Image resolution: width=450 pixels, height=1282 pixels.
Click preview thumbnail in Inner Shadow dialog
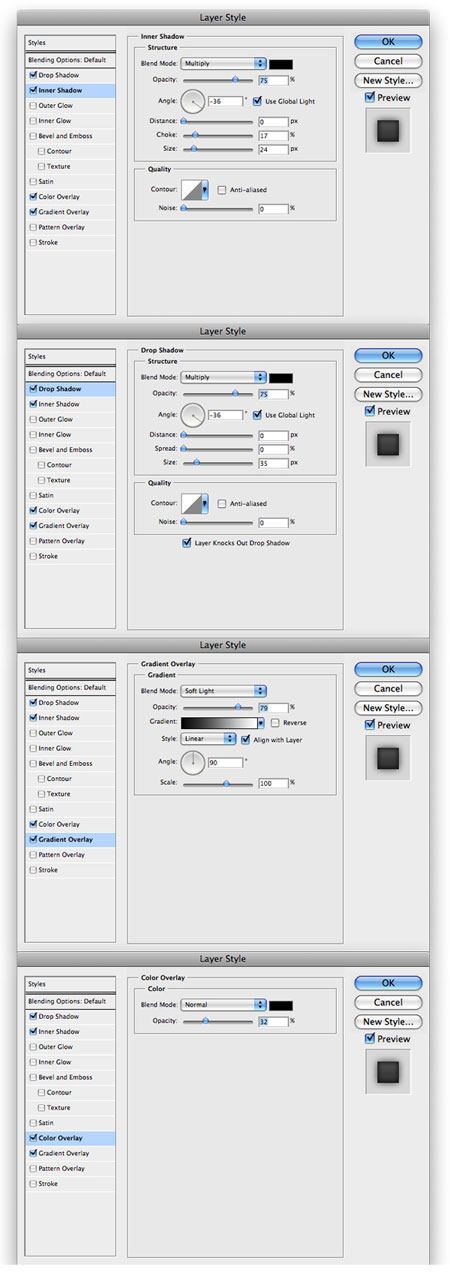coord(388,130)
